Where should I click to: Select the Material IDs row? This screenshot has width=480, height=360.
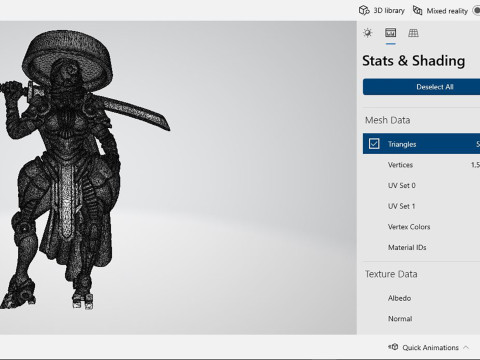[x=421, y=247]
